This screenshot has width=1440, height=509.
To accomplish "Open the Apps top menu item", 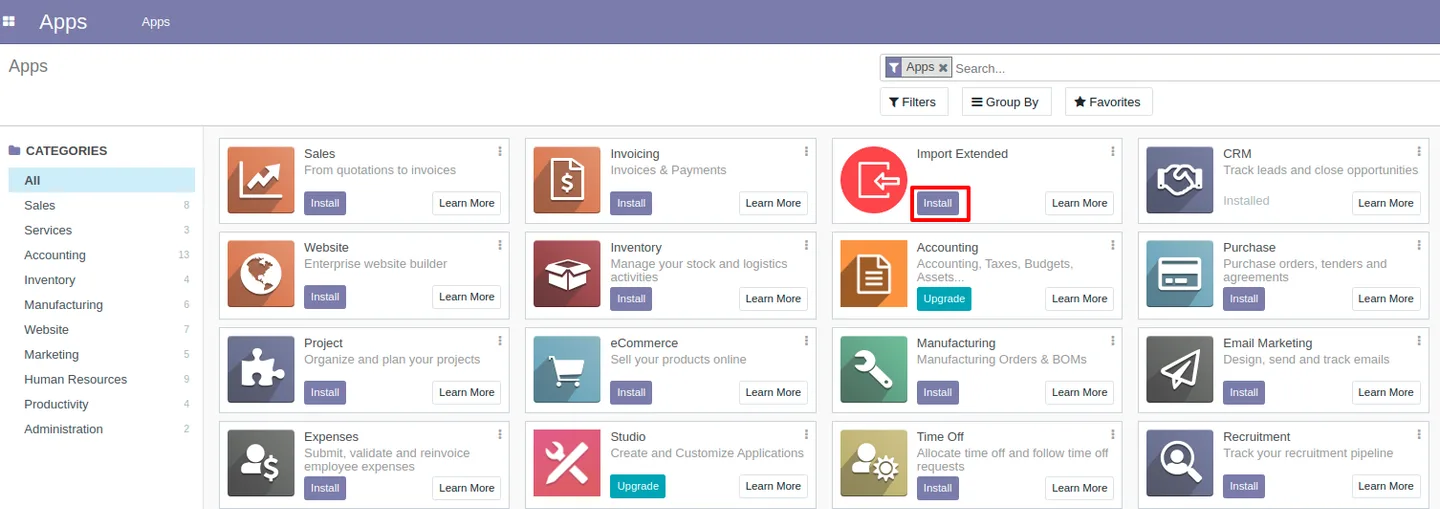I will point(156,21).
